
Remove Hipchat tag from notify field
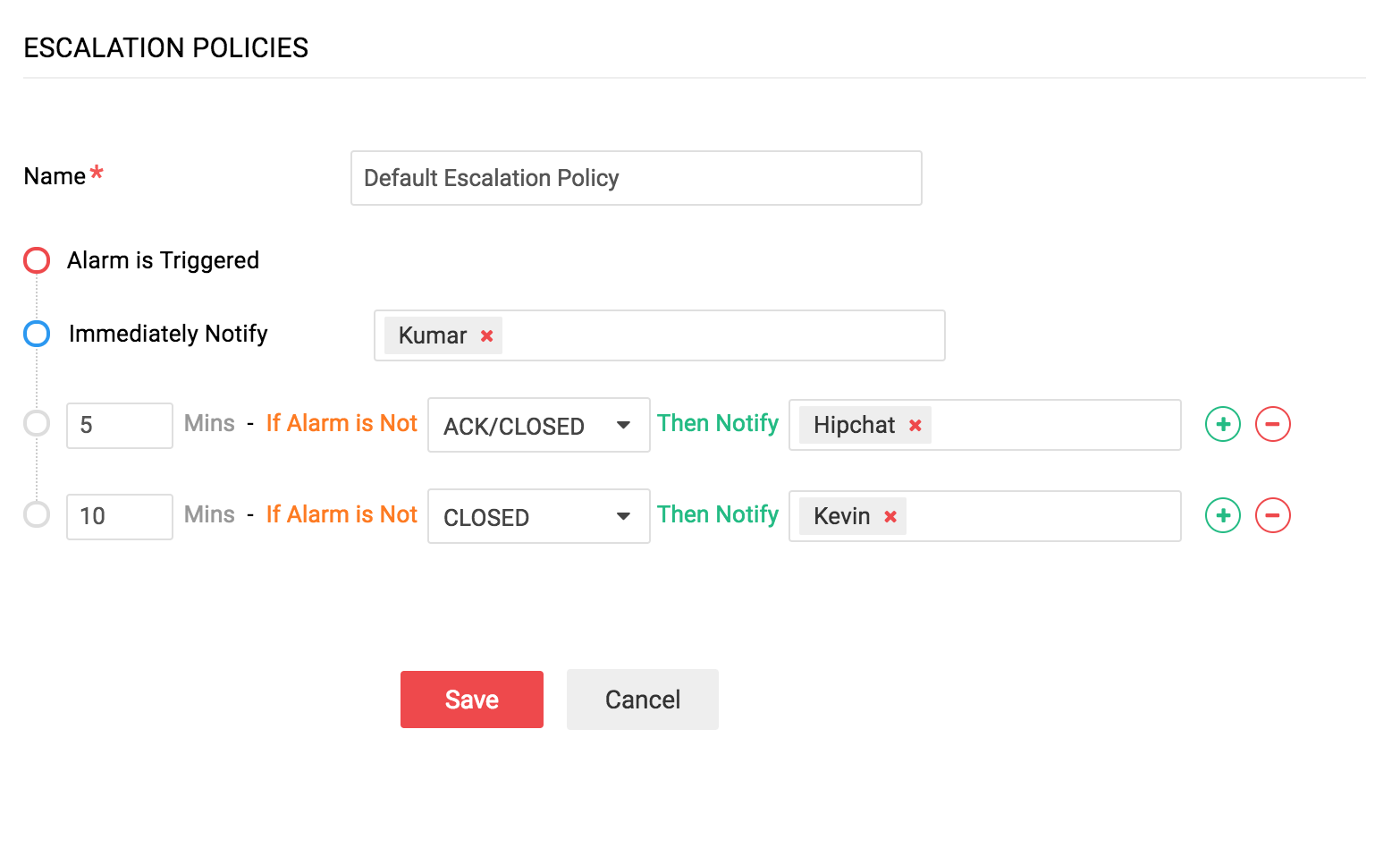pos(915,426)
